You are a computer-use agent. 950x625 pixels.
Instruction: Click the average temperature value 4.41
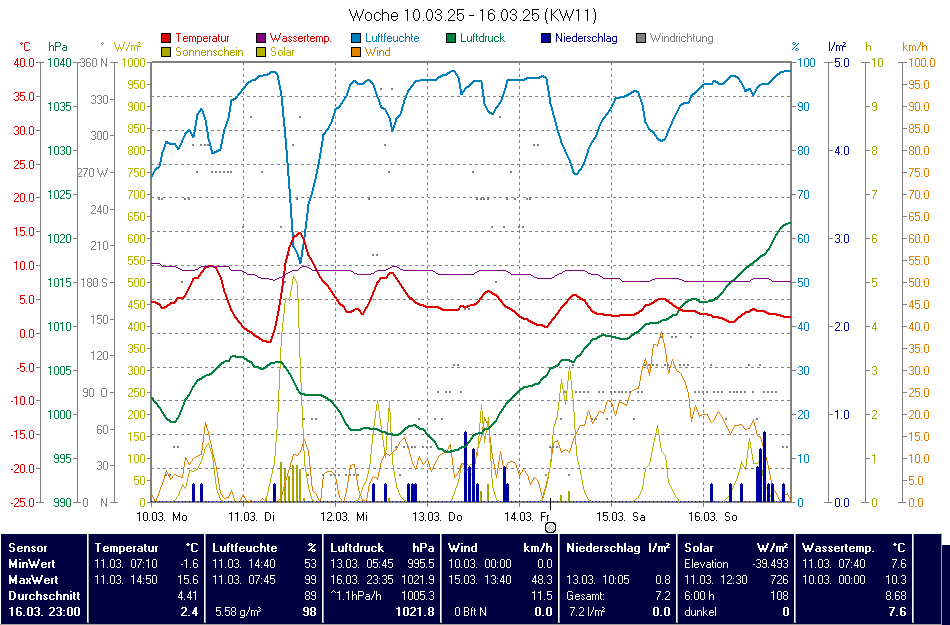pos(188,596)
